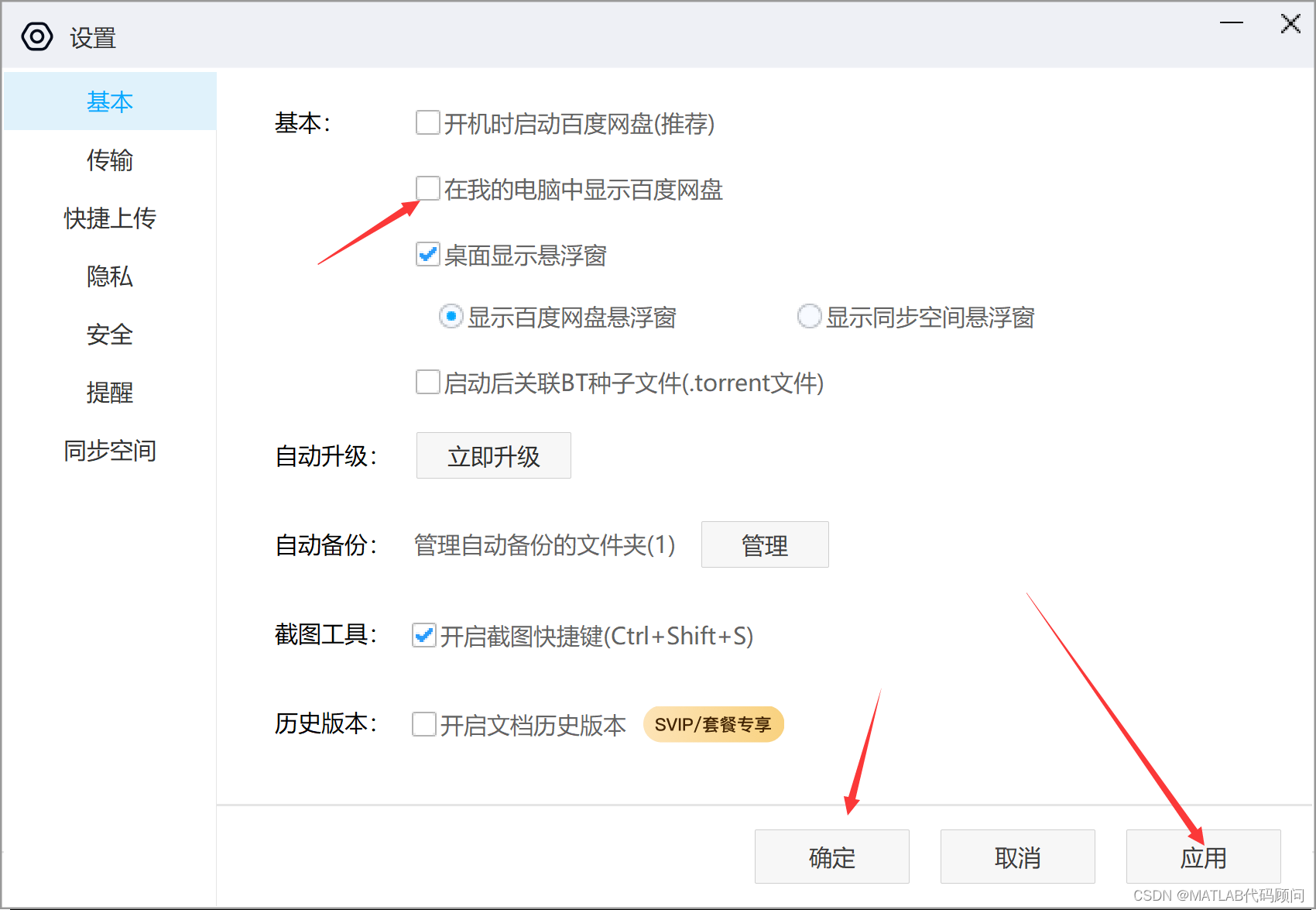Screen dimensions: 1316x910
Task: Click the settings gear icon in title bar
Action: pyautogui.click(x=37, y=36)
